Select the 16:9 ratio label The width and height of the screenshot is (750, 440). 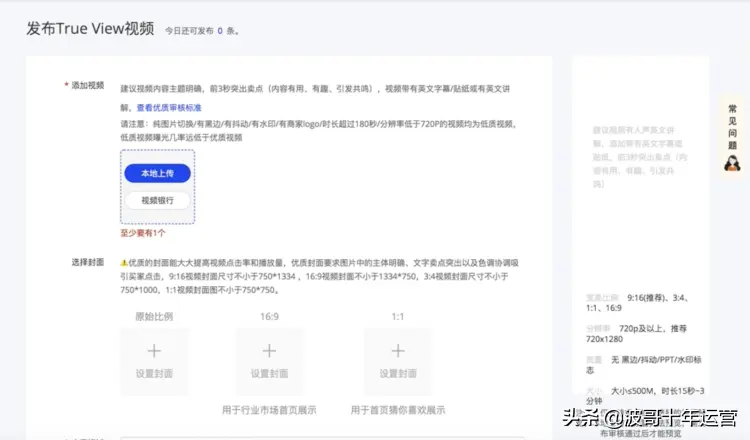(269, 316)
